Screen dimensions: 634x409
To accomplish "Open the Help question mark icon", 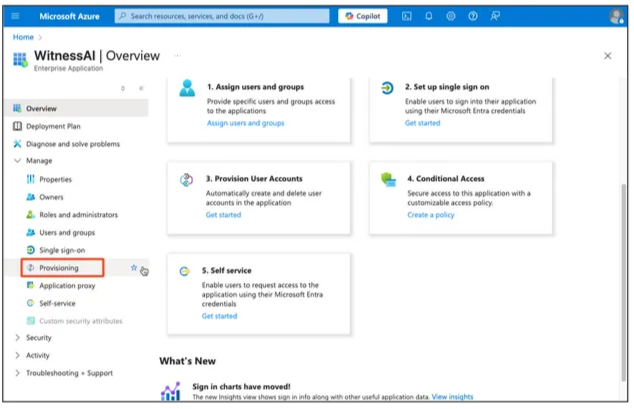I will [473, 16].
